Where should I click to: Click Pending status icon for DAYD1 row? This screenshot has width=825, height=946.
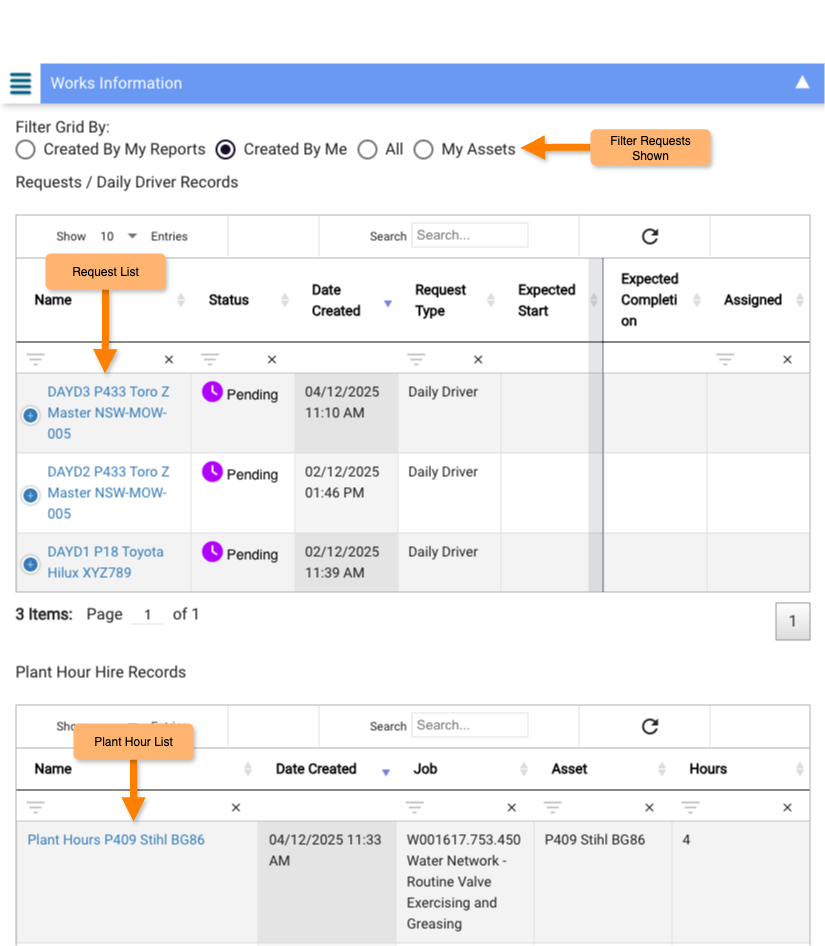pos(212,551)
